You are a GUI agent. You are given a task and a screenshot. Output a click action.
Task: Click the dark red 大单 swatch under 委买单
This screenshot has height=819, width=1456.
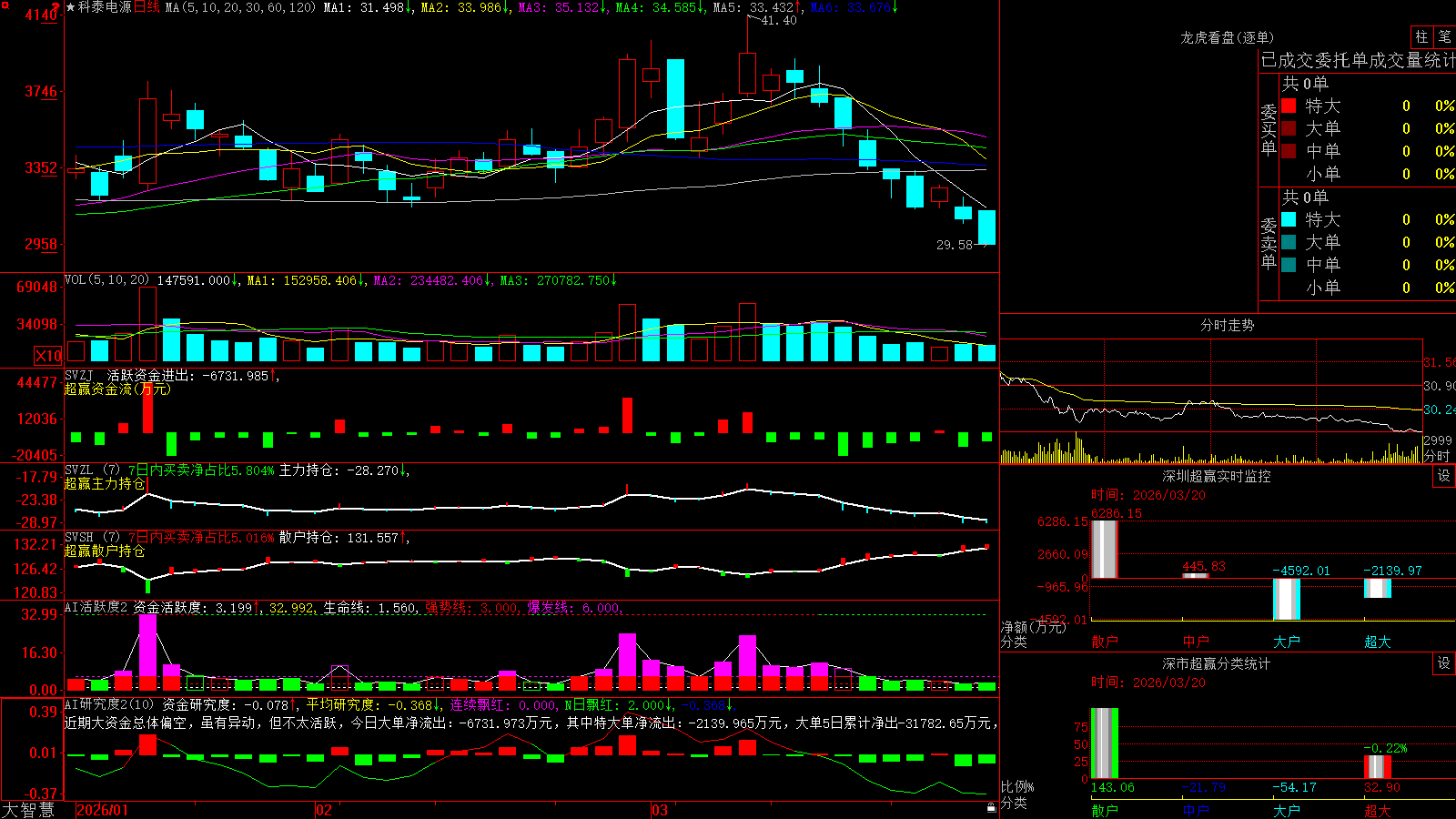(x=1289, y=128)
